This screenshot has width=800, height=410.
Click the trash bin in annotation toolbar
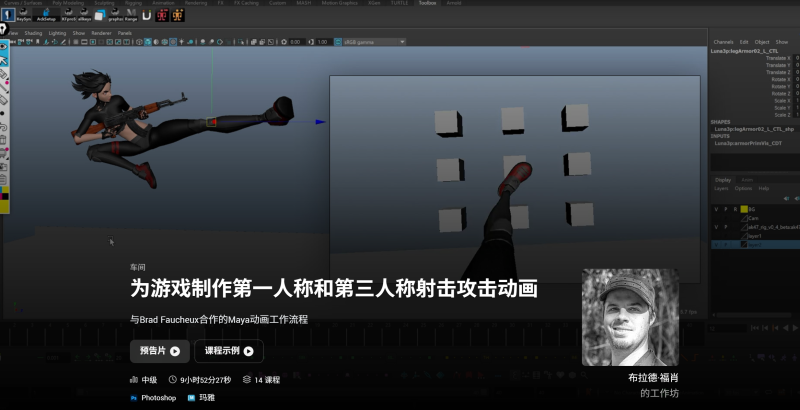pyautogui.click(x=4, y=140)
